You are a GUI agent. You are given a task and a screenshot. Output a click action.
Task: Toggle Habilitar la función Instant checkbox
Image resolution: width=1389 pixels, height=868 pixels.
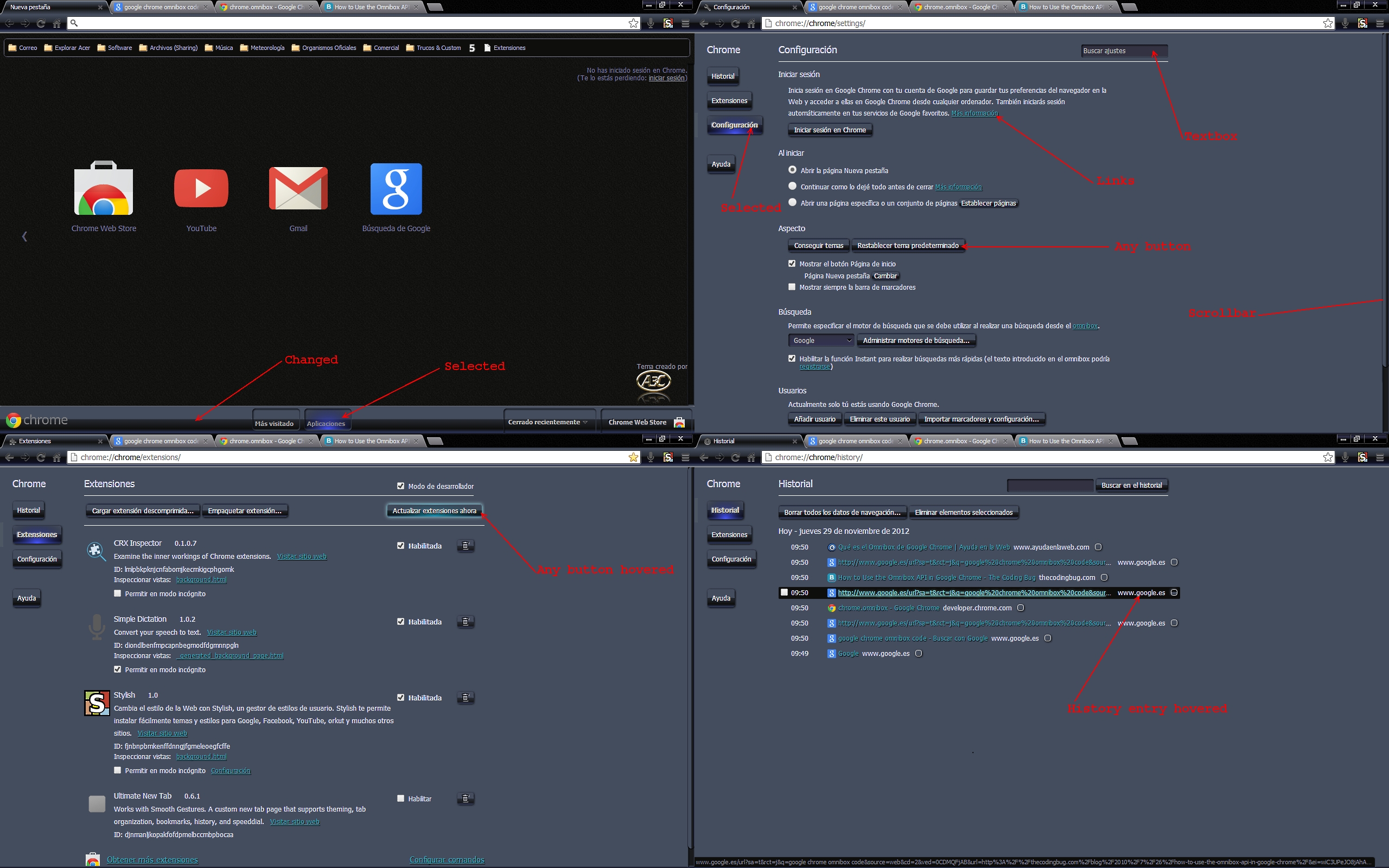point(792,358)
